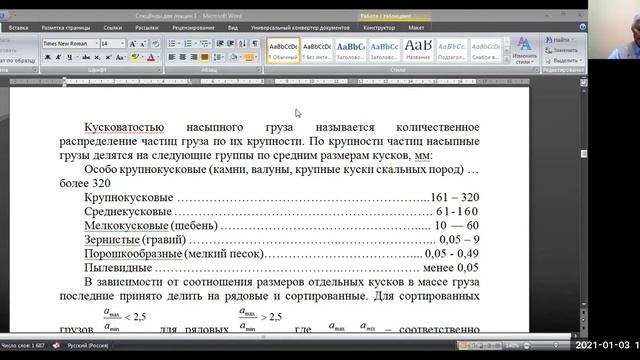640x360 pixels.
Task: Click the Shrink Font icon
Action: click(x=143, y=44)
